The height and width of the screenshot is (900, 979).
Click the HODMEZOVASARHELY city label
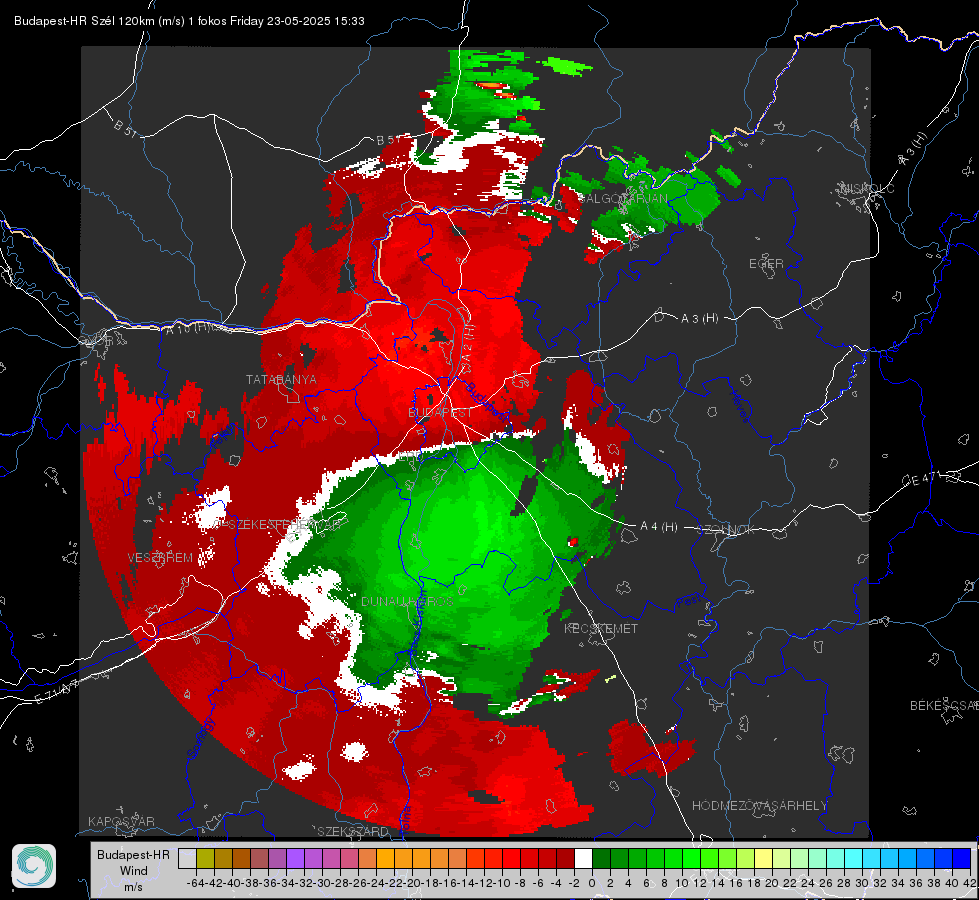pyautogui.click(x=759, y=806)
